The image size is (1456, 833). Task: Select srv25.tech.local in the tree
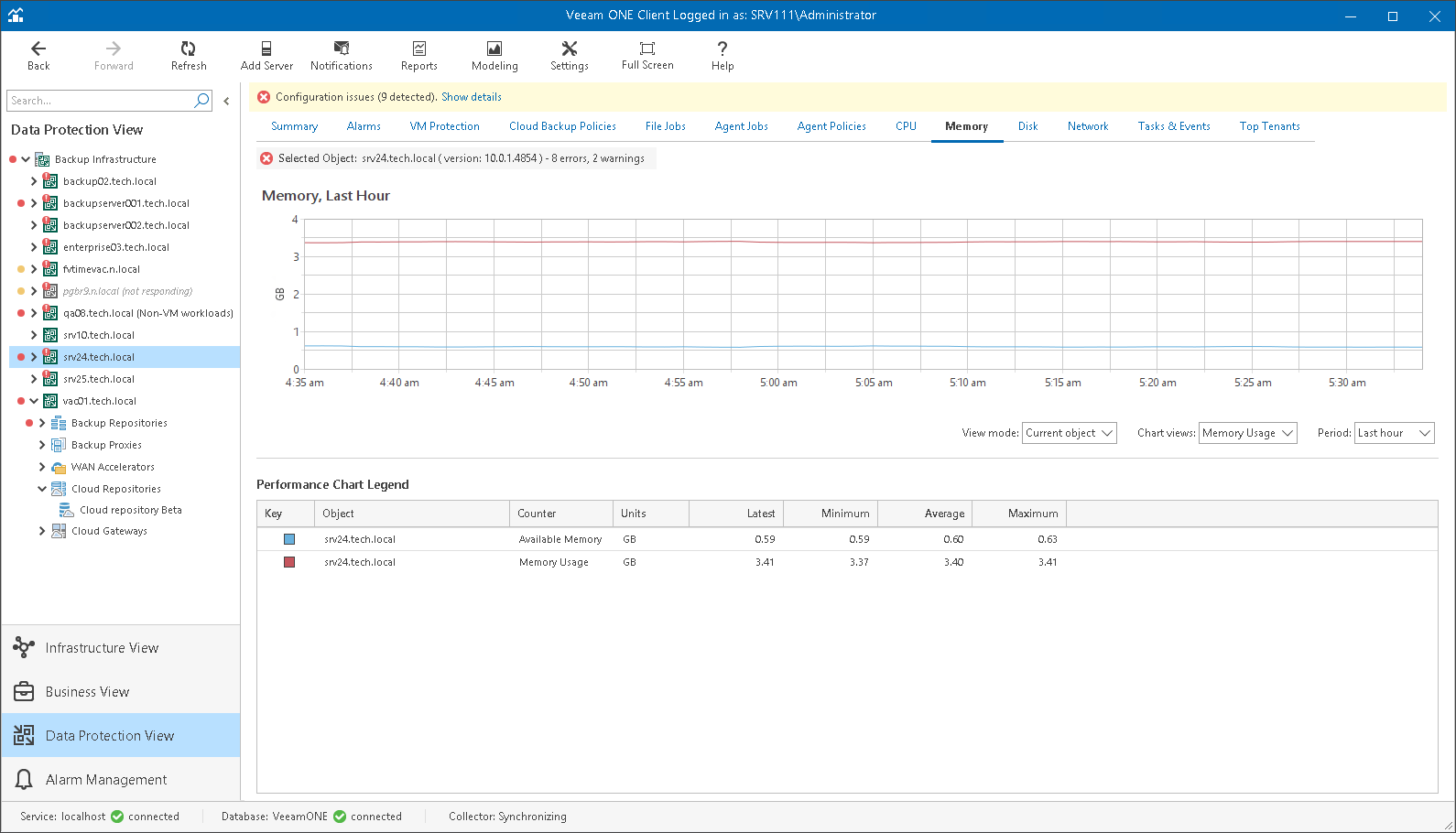[99, 379]
